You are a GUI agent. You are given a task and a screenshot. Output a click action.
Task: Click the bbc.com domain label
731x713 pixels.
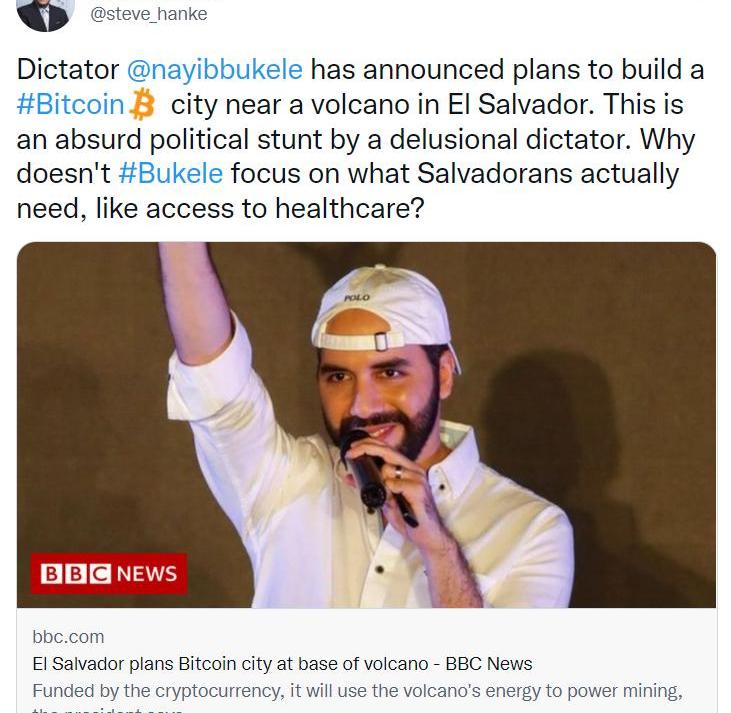point(68,636)
